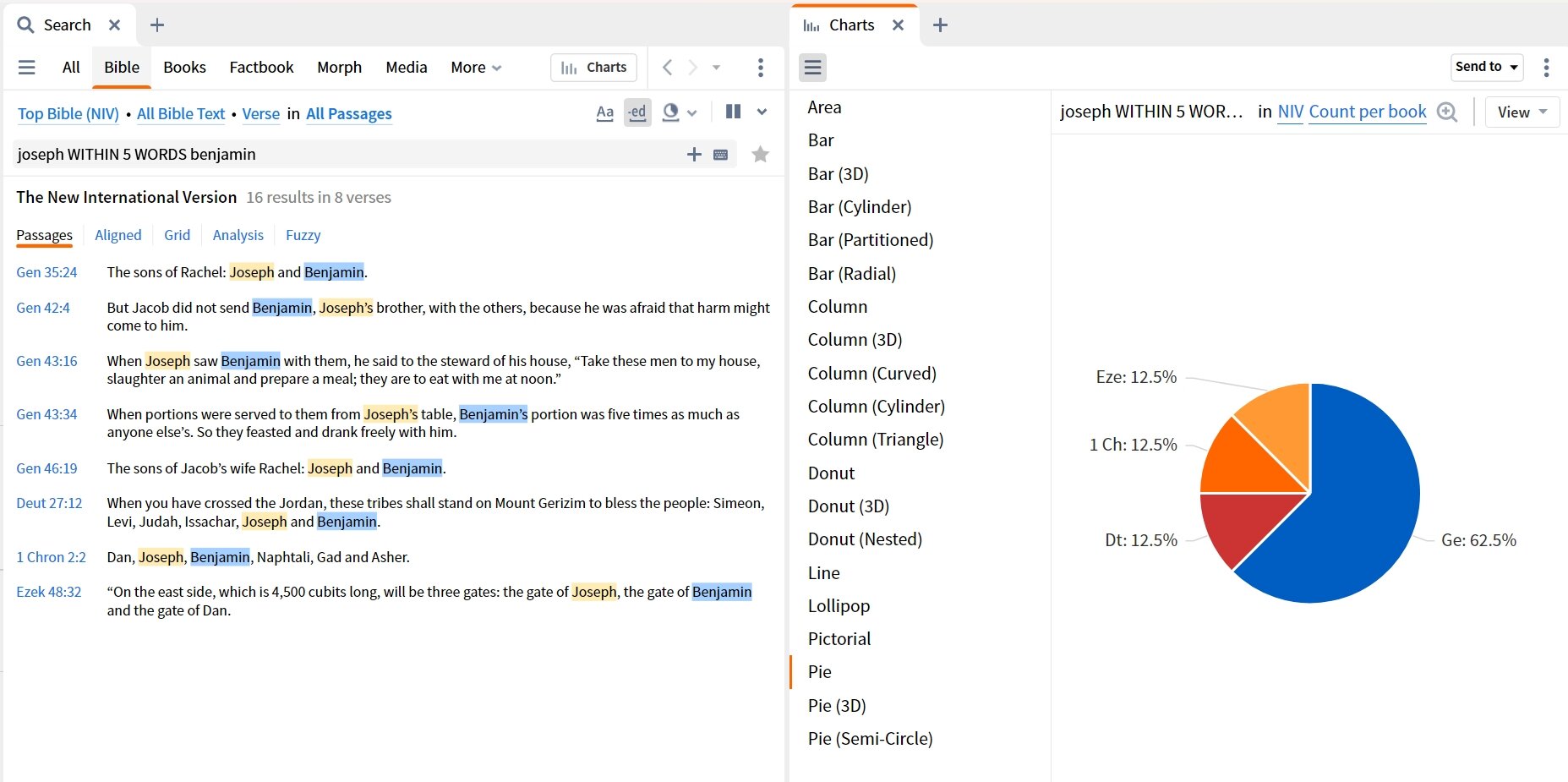Open the Deut 27:12 reference
This screenshot has width=1568, height=782.
tap(49, 503)
